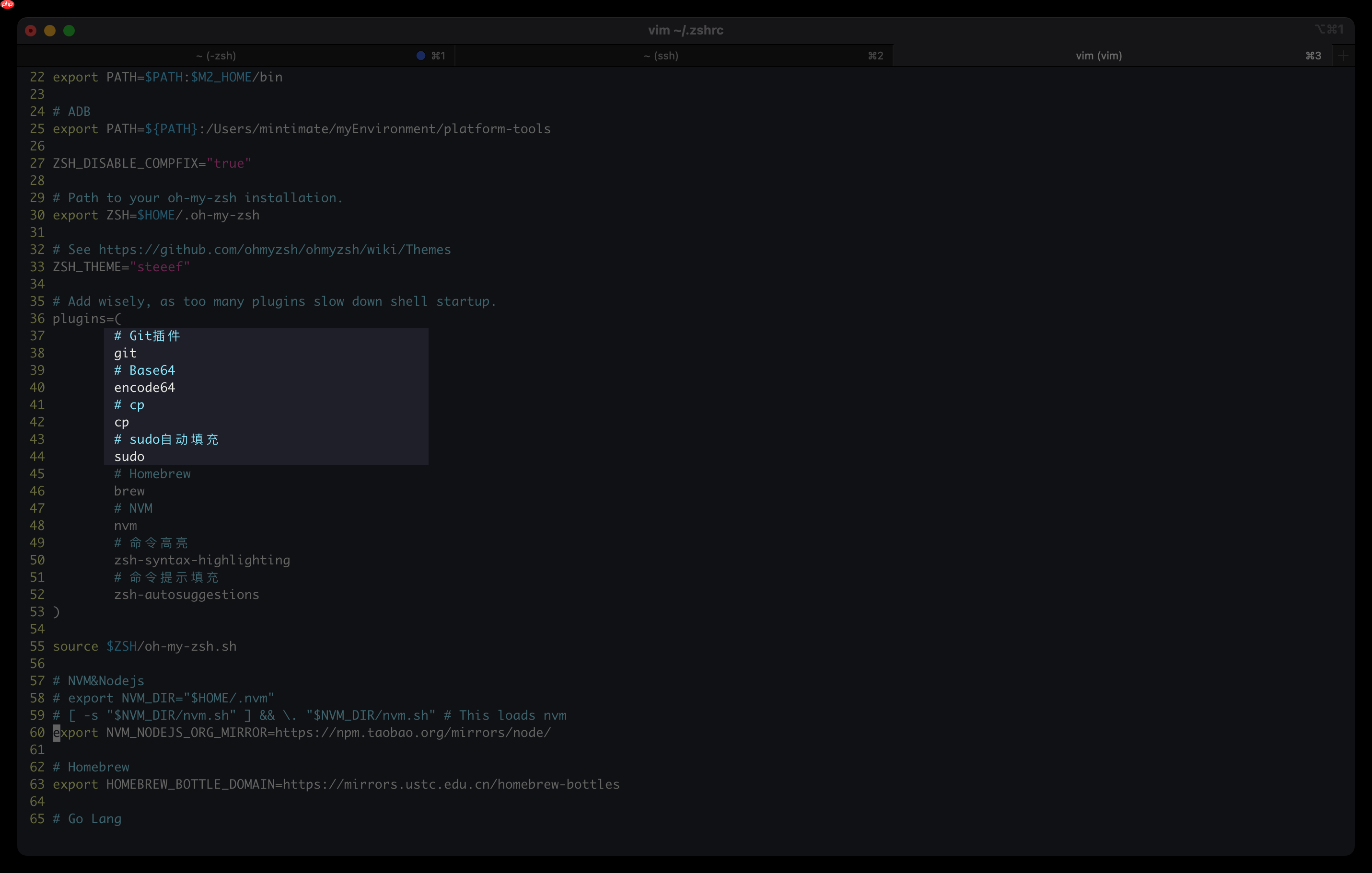Click the blue activity indicator on the zsh tab
This screenshot has height=873, width=1372.
(x=420, y=55)
